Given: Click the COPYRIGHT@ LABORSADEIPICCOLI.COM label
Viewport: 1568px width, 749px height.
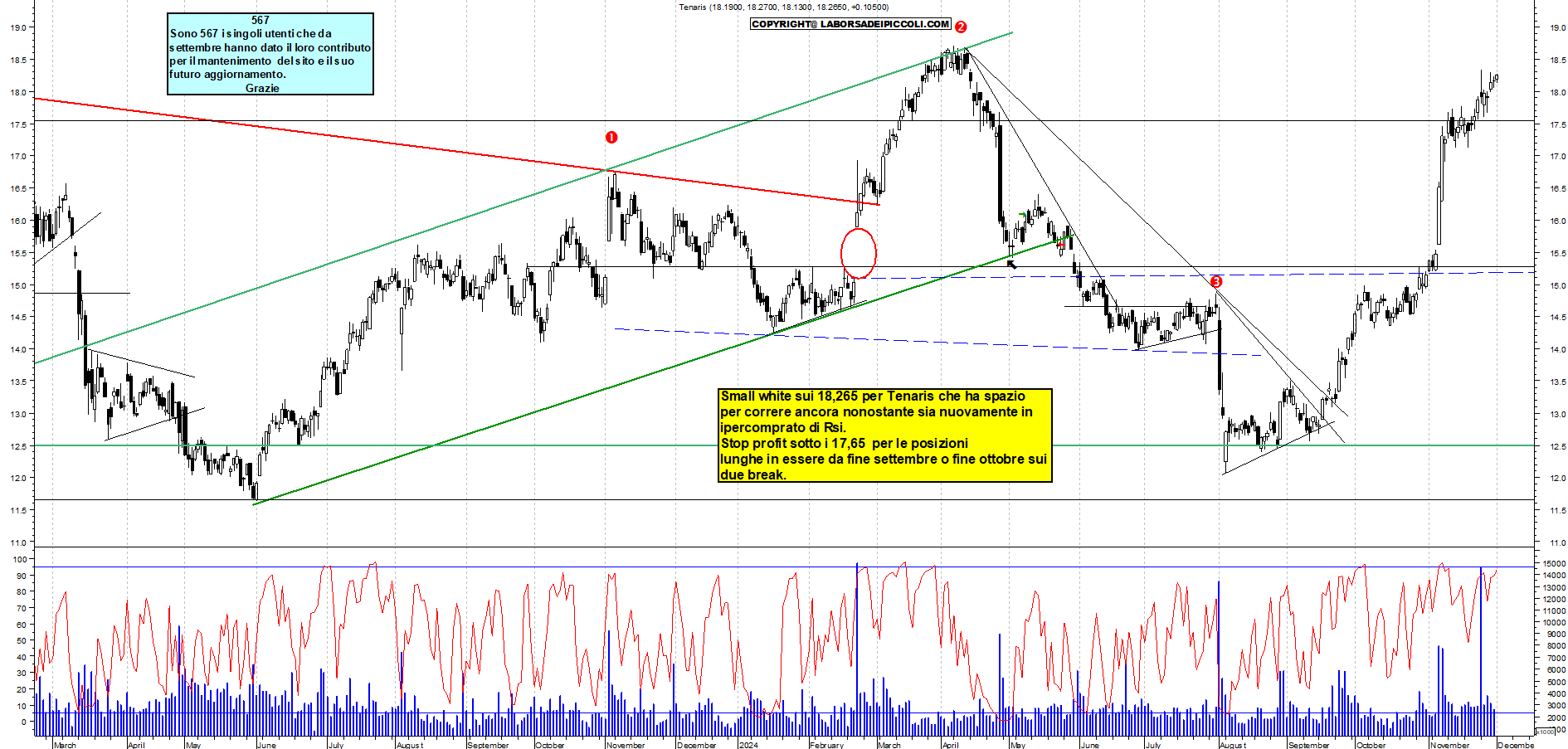Looking at the screenshot, I should pos(850,24).
